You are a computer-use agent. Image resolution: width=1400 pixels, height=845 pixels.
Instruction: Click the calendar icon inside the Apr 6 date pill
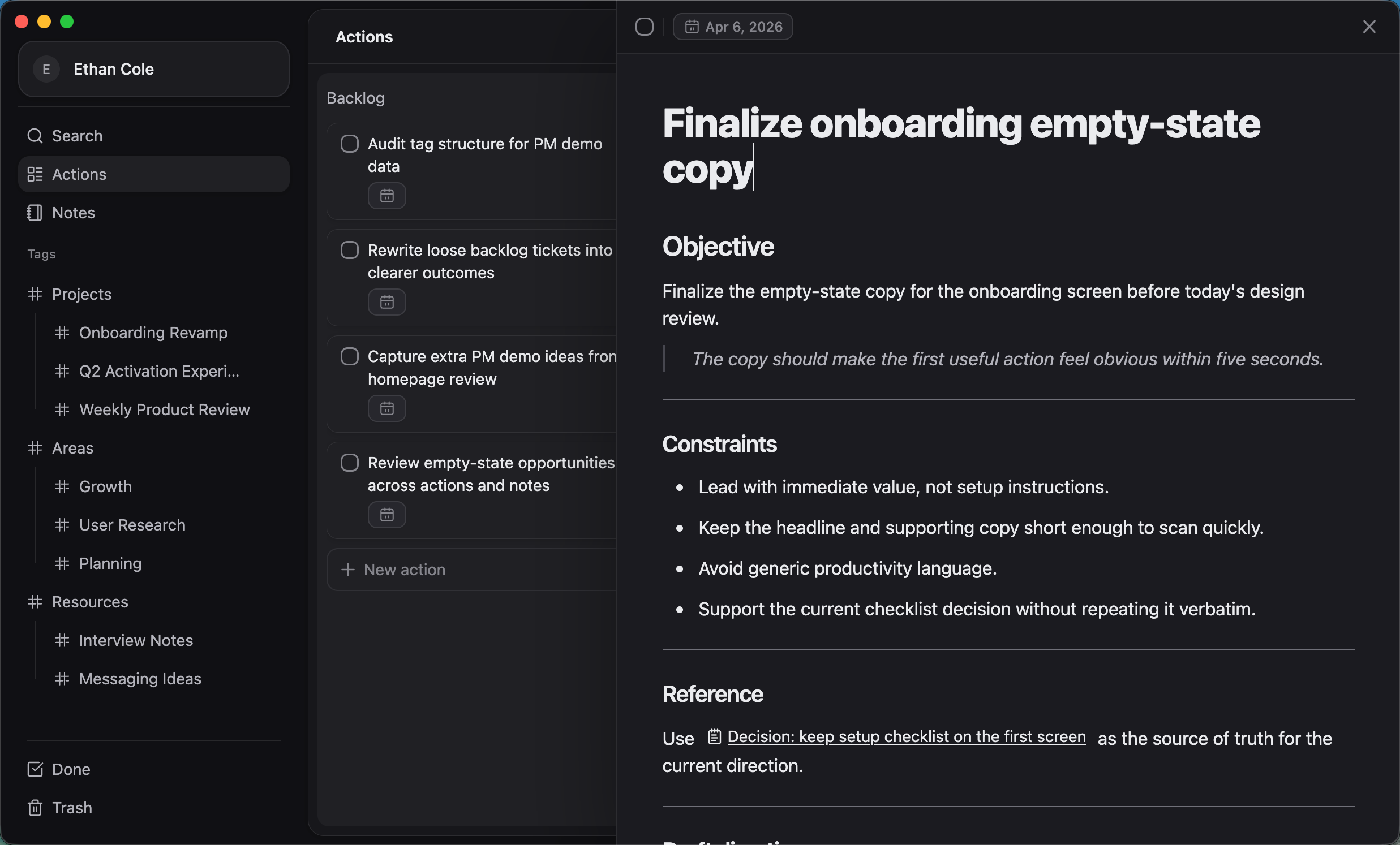click(x=692, y=27)
